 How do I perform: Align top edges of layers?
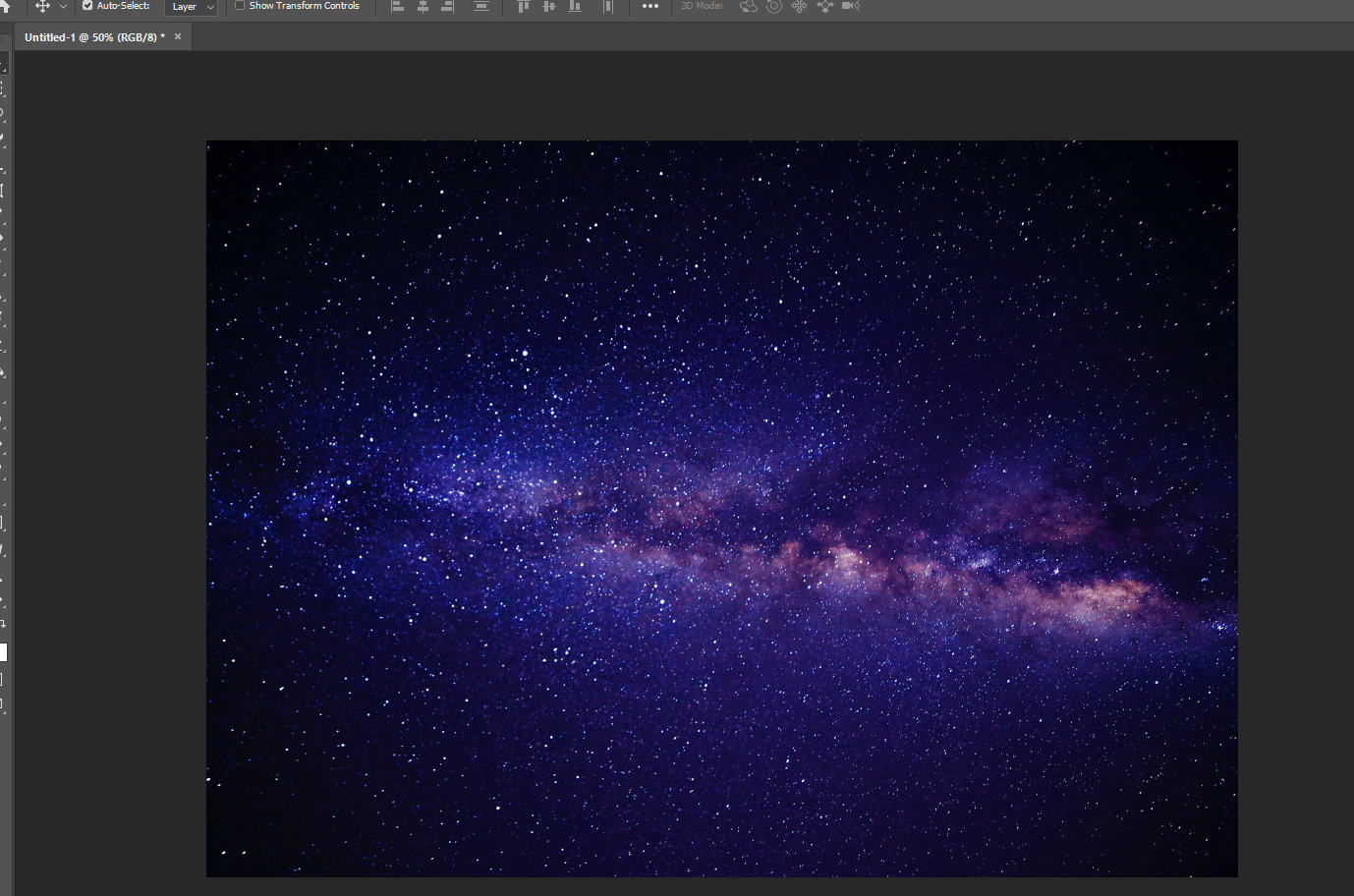point(524,7)
